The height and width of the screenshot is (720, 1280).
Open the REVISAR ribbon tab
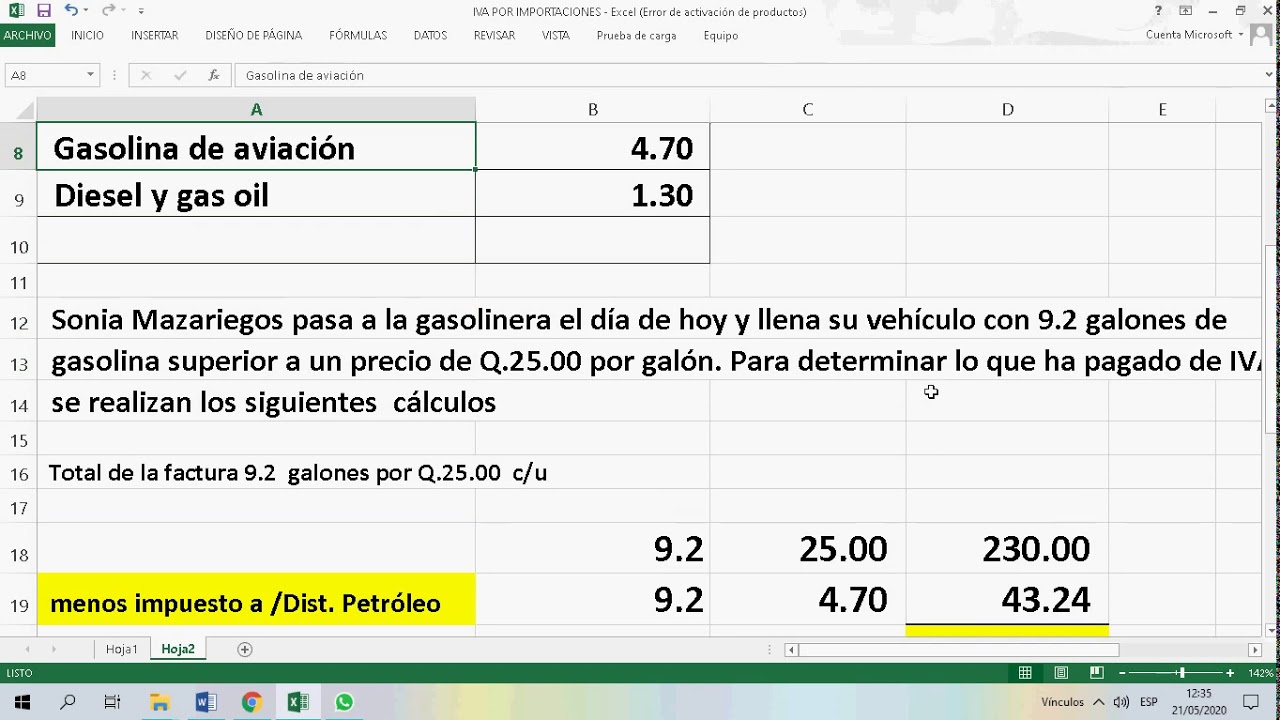pyautogui.click(x=494, y=35)
